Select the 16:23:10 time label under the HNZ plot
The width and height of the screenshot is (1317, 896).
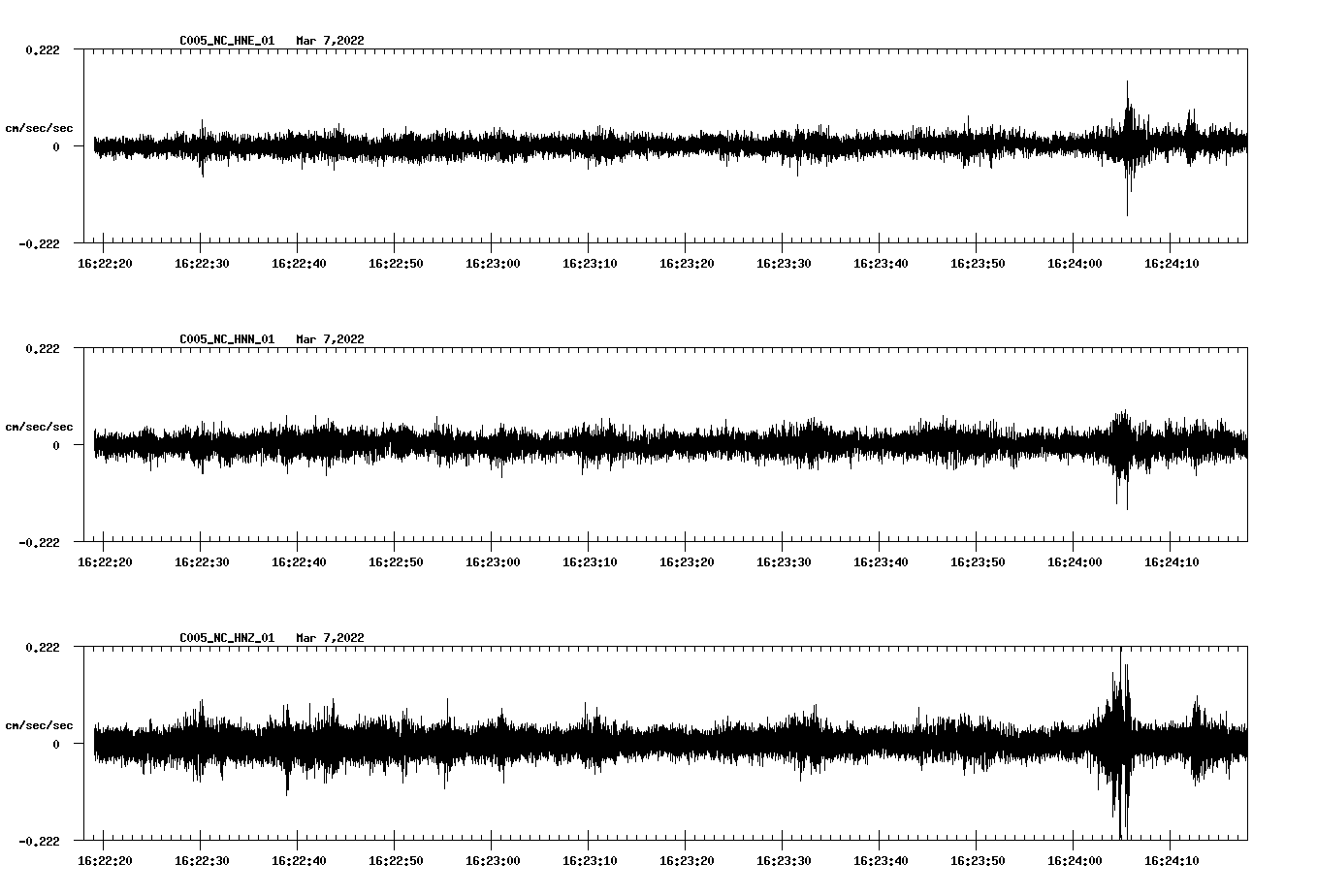pyautogui.click(x=590, y=860)
